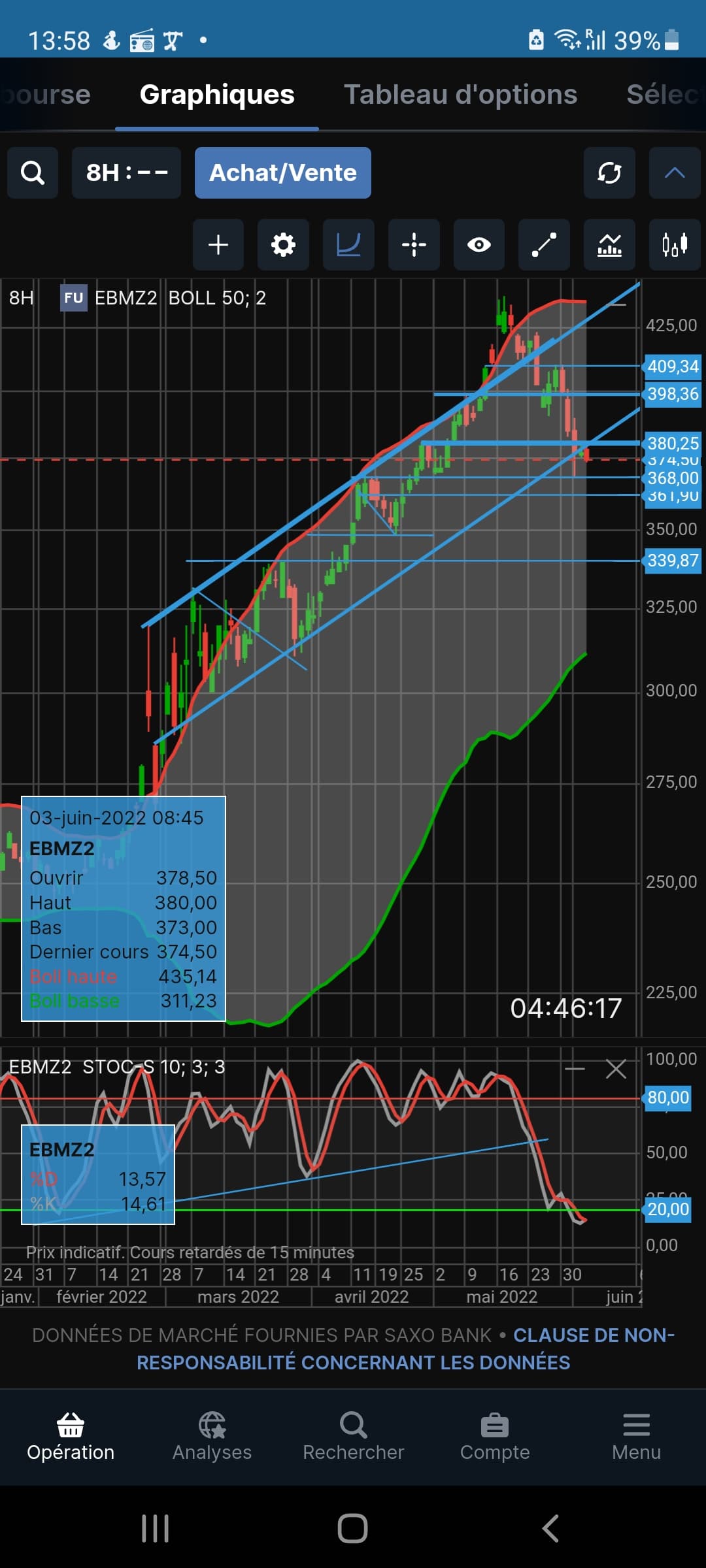The width and height of the screenshot is (706, 1568).
Task: Open the indicators chart icon
Action: point(609,245)
